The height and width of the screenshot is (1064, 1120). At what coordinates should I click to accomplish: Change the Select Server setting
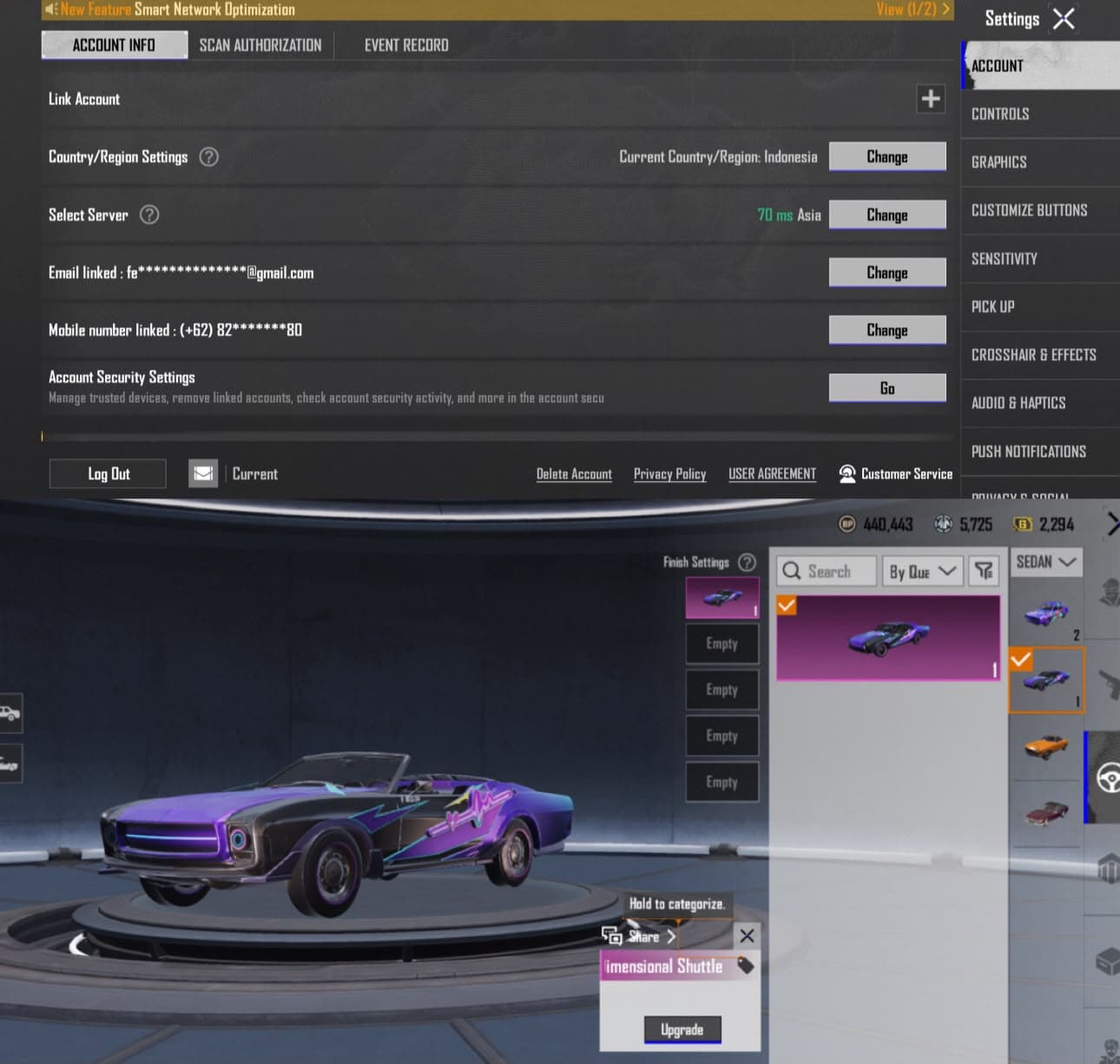click(x=887, y=215)
